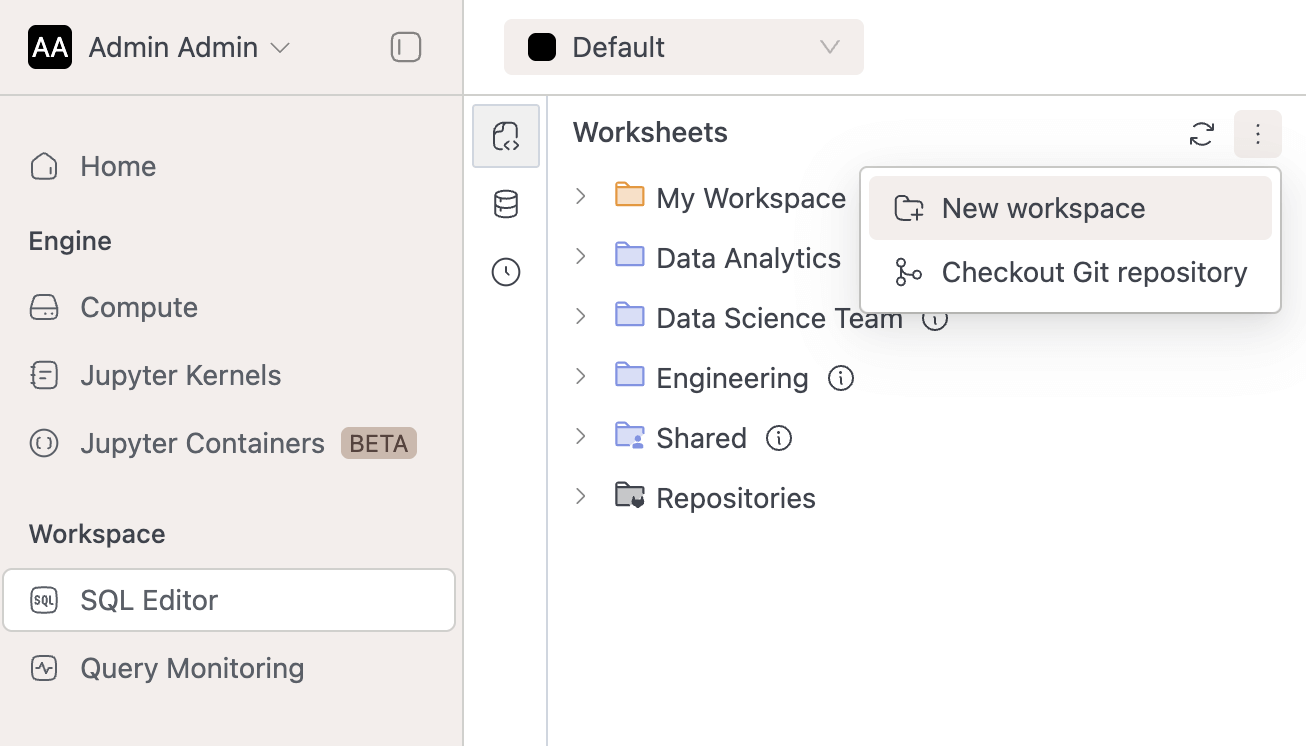Switch to the Worksheets panel tab icon
This screenshot has width=1306, height=746.
coord(506,136)
